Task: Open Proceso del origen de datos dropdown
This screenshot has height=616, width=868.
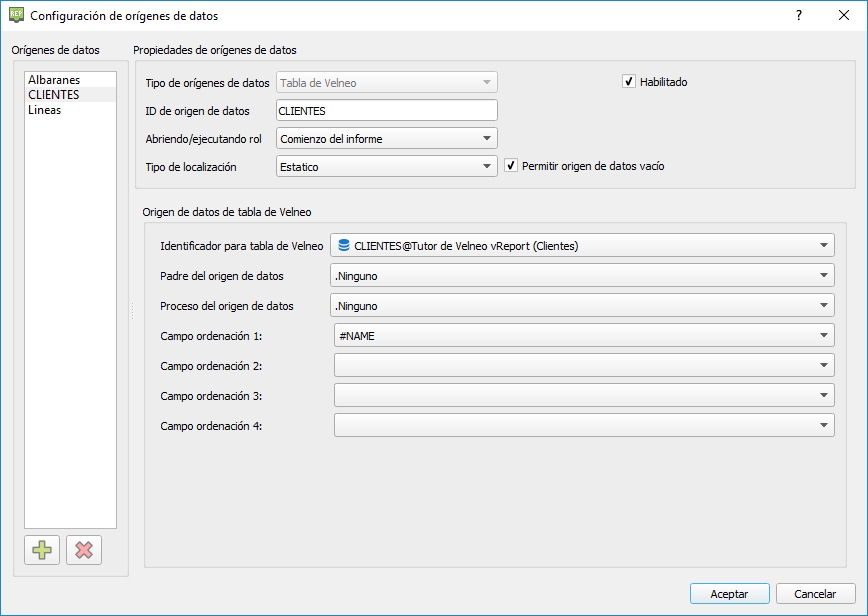Action: click(x=582, y=306)
